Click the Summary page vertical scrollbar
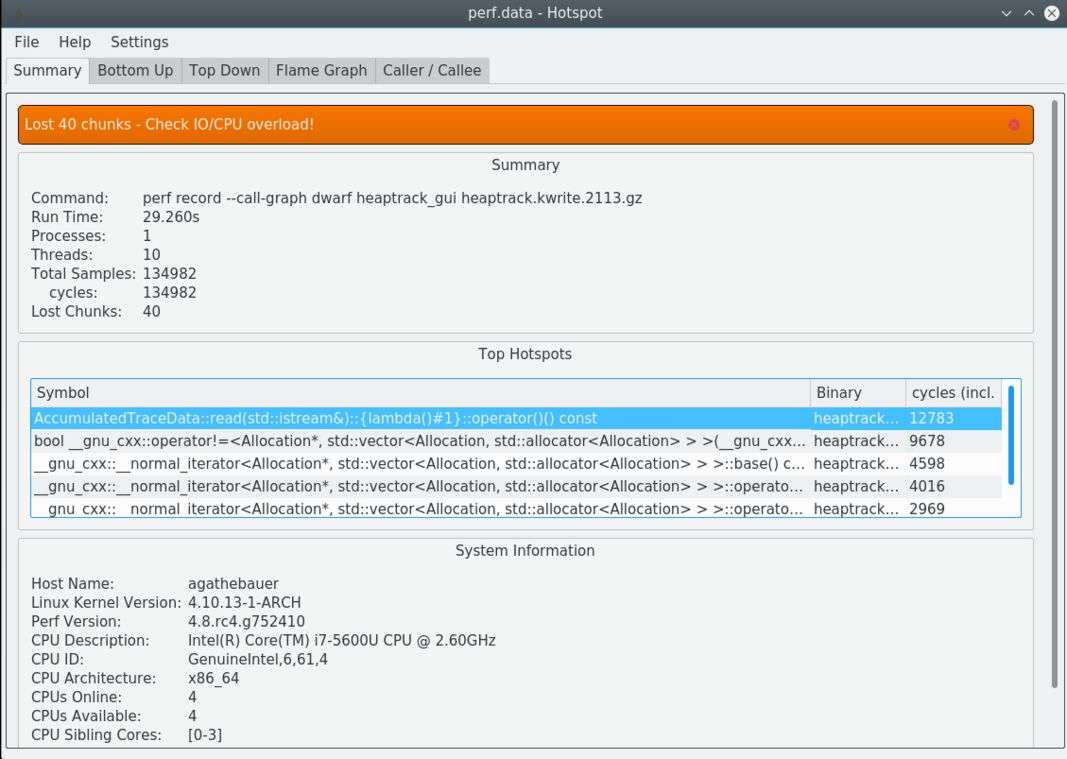The height and width of the screenshot is (759, 1067). [1054, 394]
